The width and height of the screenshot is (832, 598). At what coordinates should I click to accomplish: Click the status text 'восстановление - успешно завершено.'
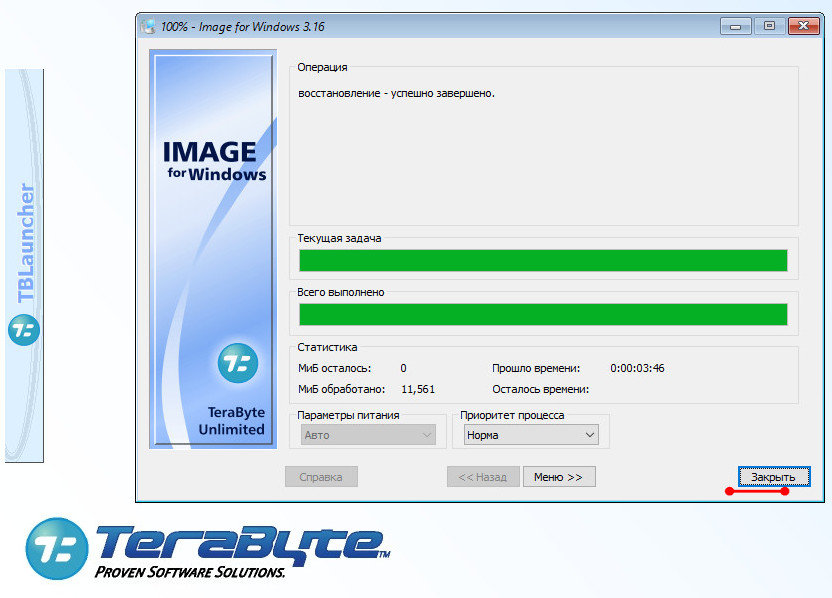tap(396, 93)
